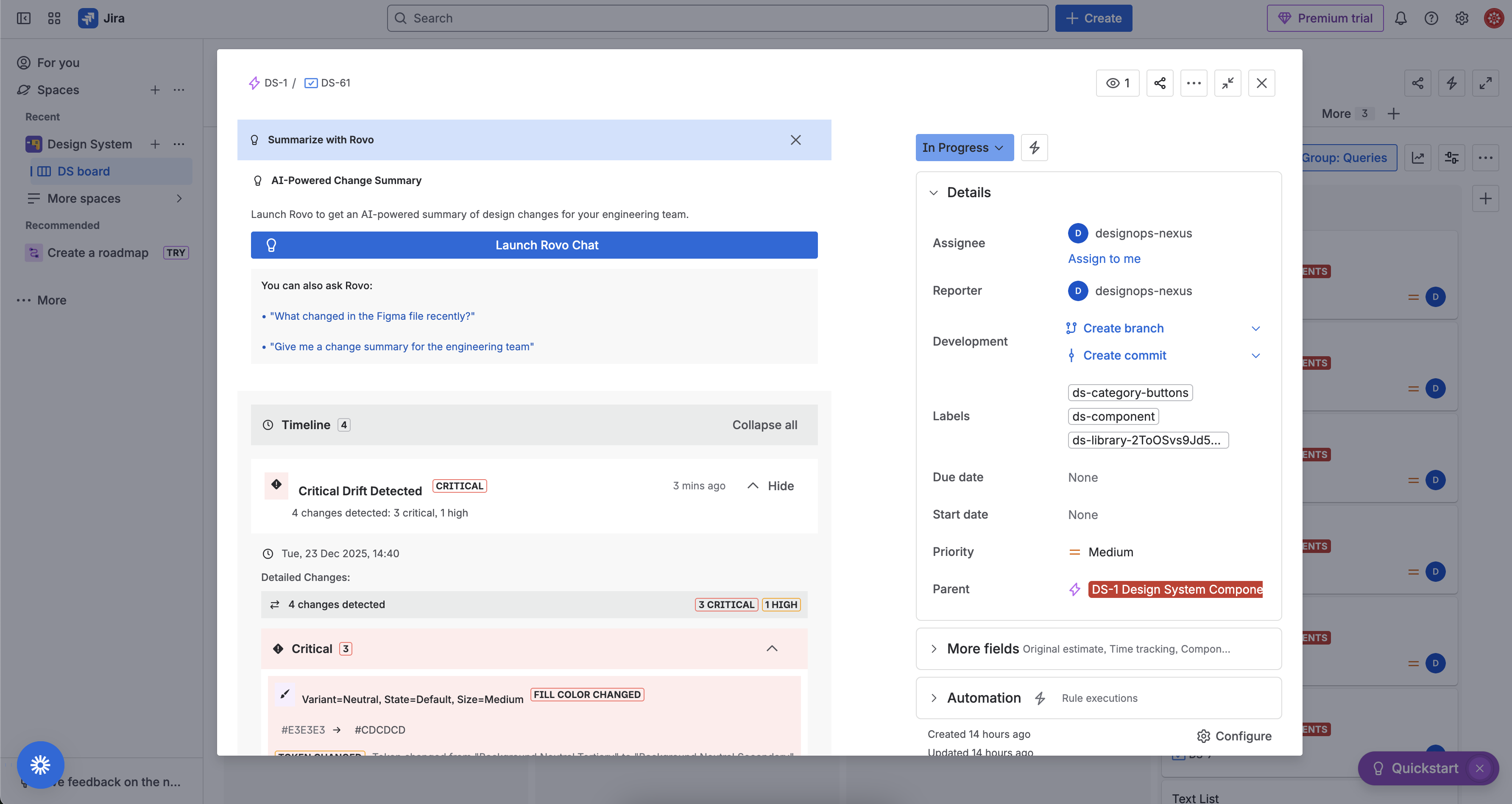Collapse the left sidebar toggle

coord(23,18)
